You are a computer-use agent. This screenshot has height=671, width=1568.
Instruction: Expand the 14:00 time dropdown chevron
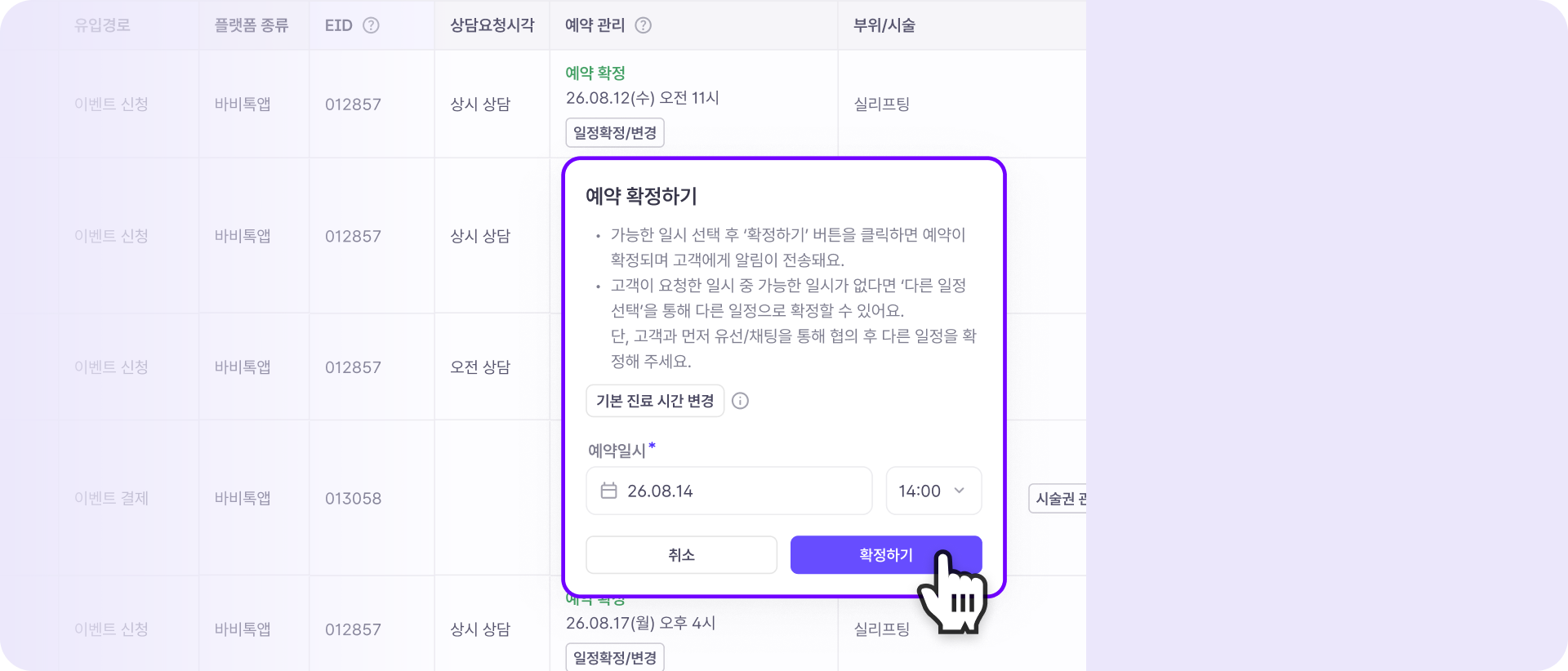(960, 491)
